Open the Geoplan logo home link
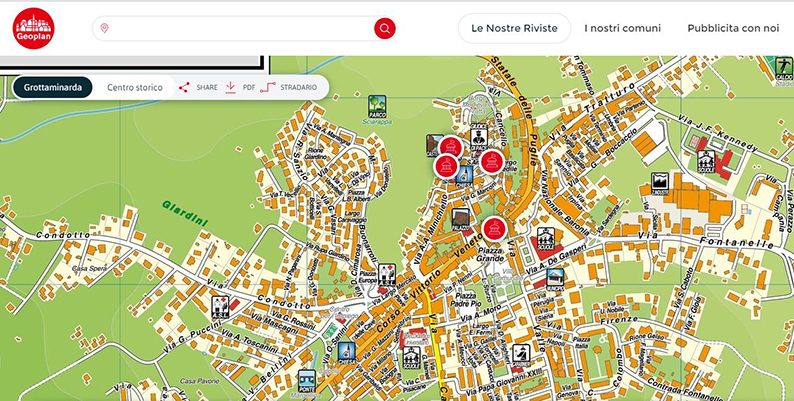 [x=33, y=28]
